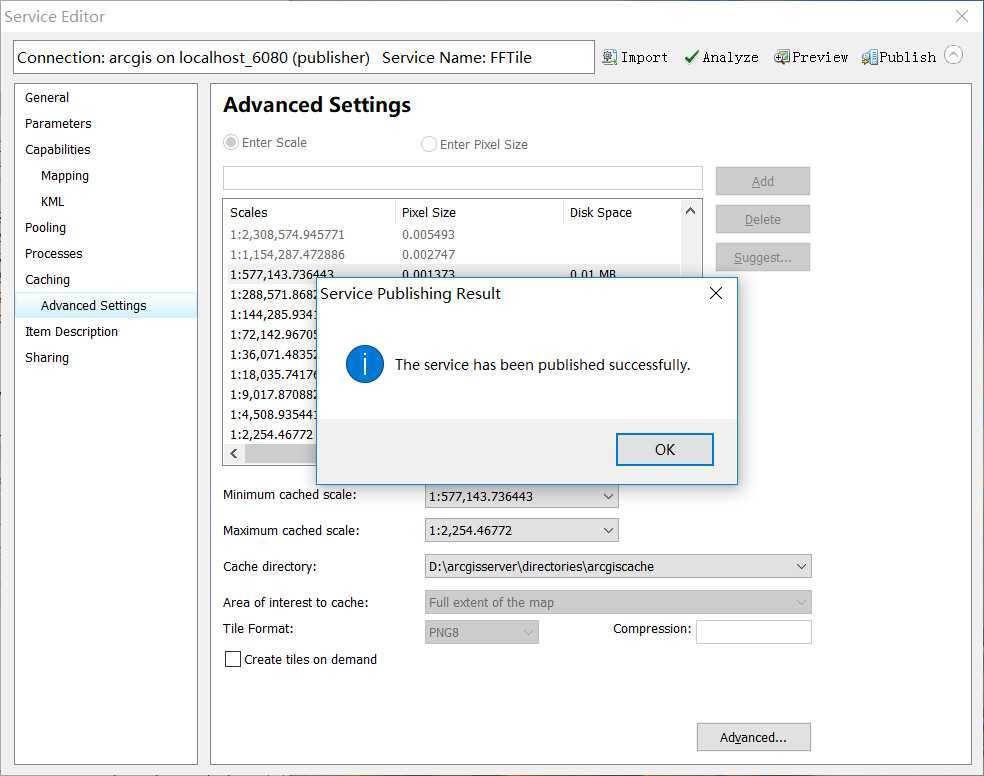Run Analyze from the toolbar

tap(721, 57)
